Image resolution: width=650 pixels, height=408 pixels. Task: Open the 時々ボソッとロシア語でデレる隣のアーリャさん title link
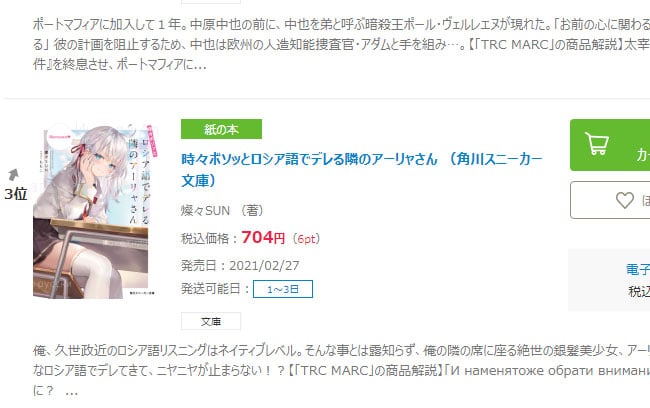[361, 170]
